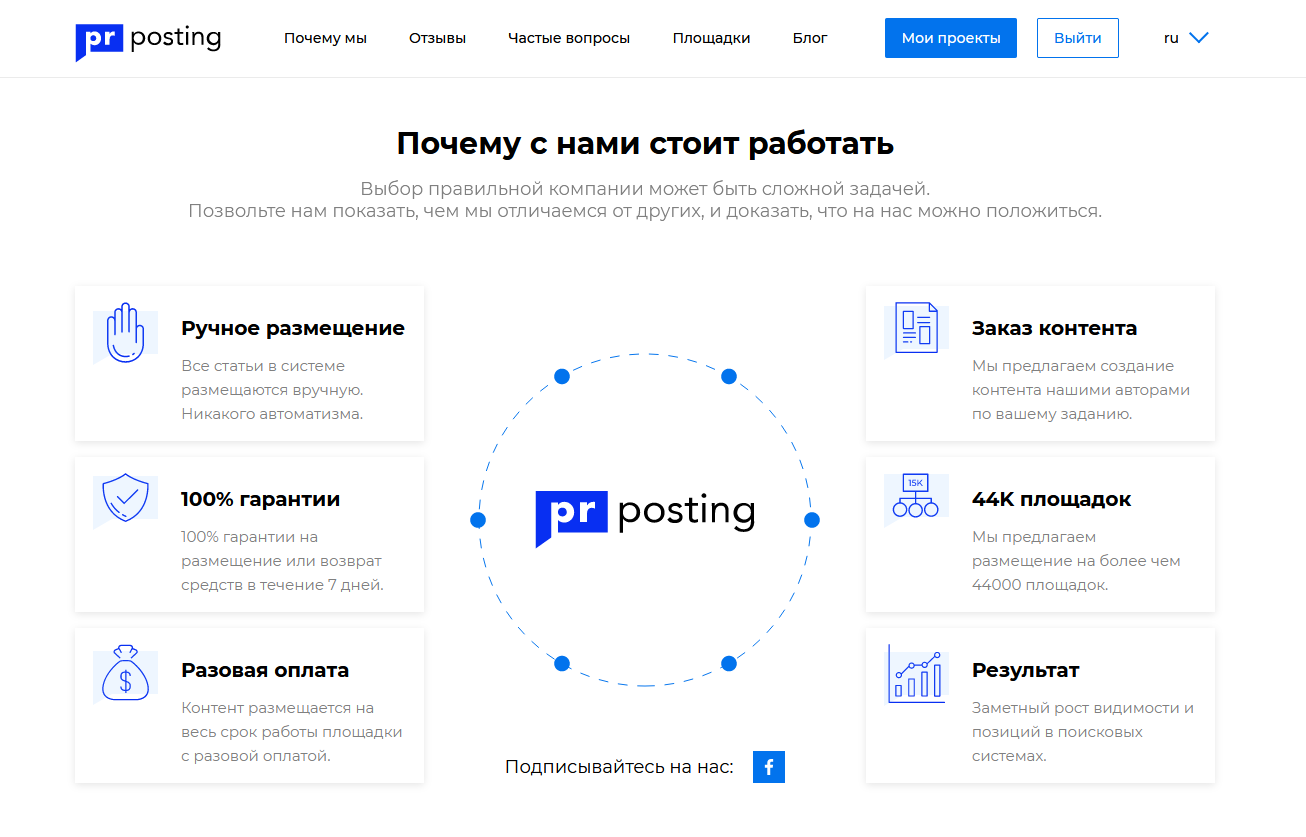Click the money bag icon for Разовая оплата

(125, 672)
